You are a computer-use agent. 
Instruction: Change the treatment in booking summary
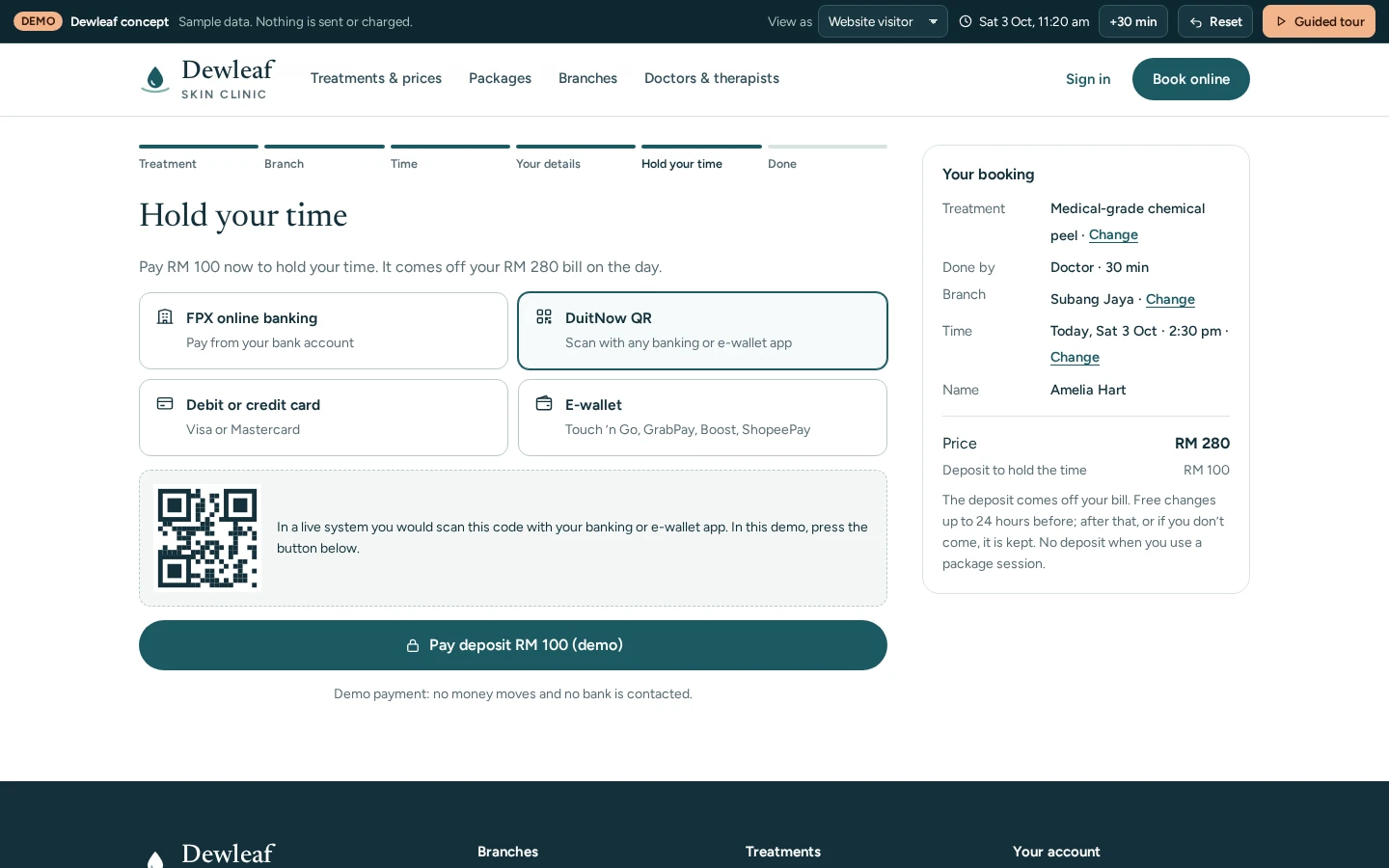(x=1113, y=235)
